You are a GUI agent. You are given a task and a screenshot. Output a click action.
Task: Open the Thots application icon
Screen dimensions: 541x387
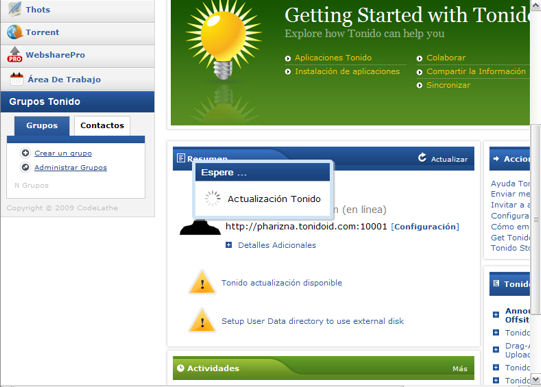click(14, 9)
